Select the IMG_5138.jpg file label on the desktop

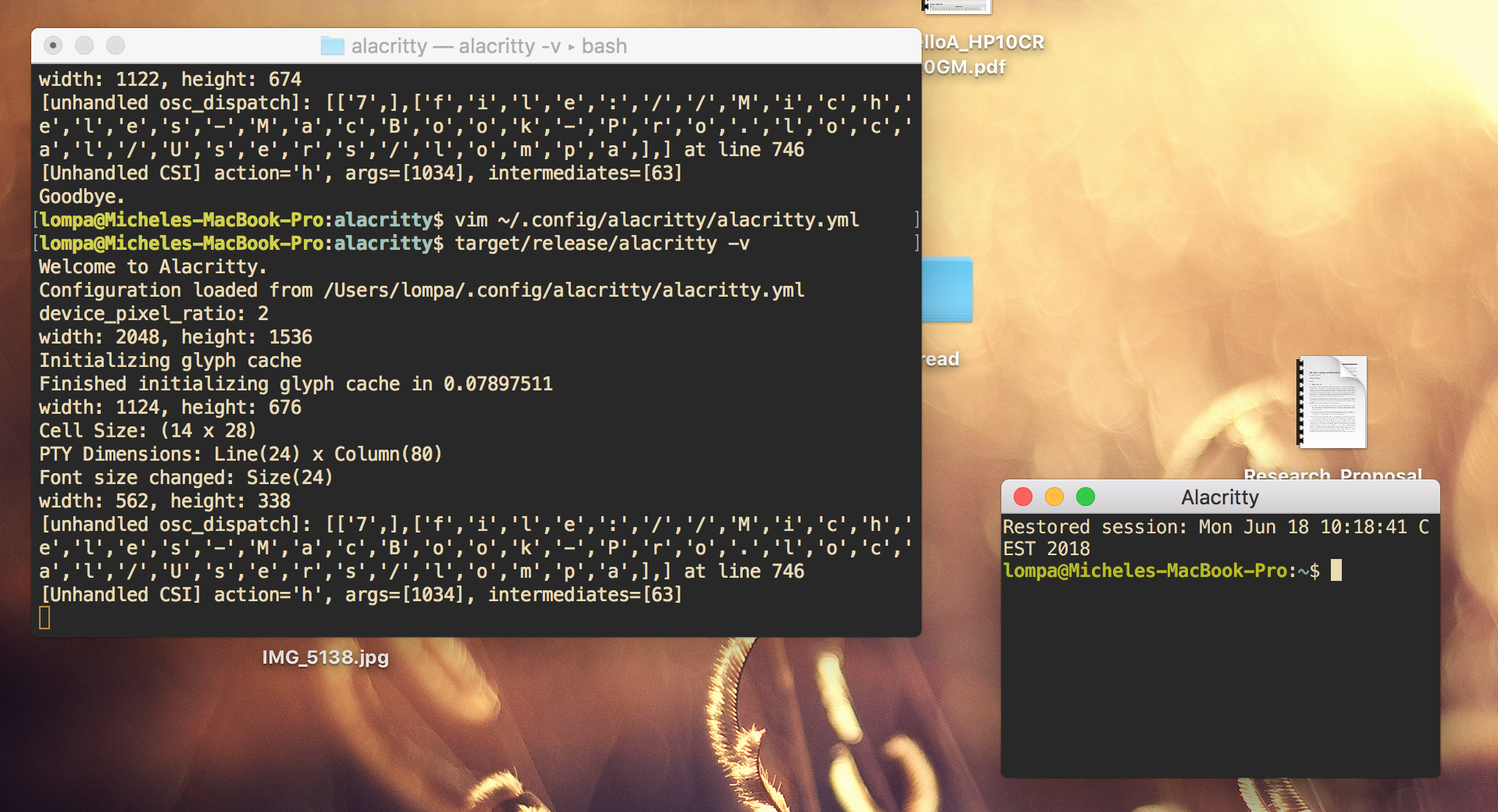click(x=326, y=657)
